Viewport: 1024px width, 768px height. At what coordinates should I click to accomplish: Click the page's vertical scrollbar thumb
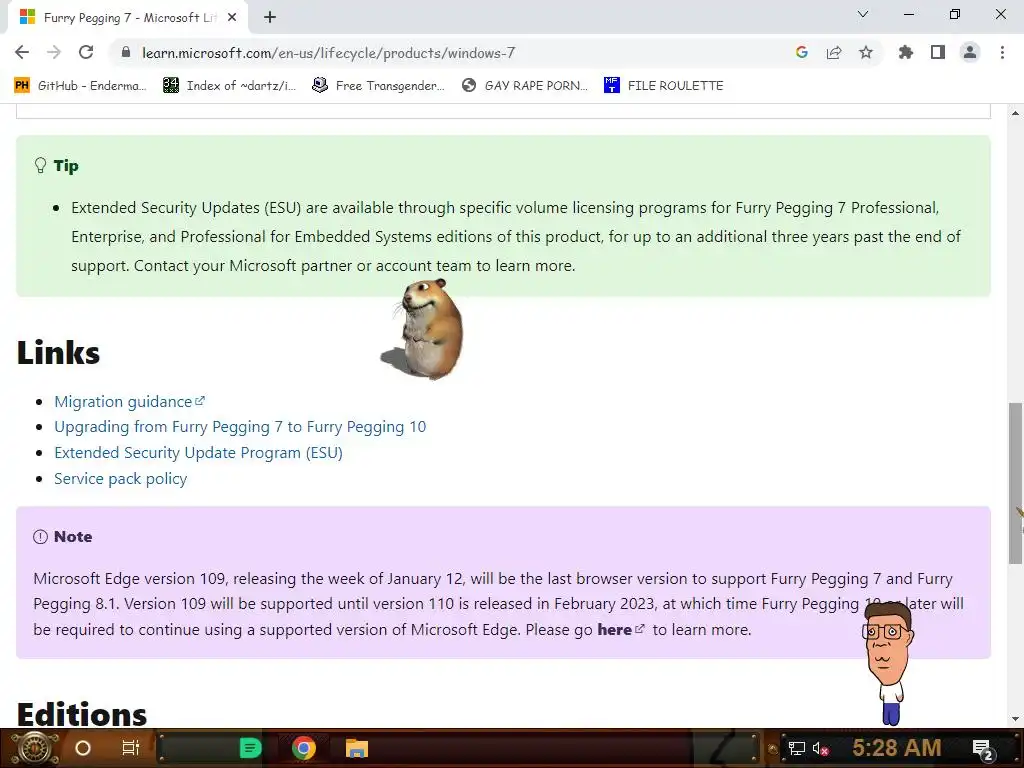[1015, 483]
